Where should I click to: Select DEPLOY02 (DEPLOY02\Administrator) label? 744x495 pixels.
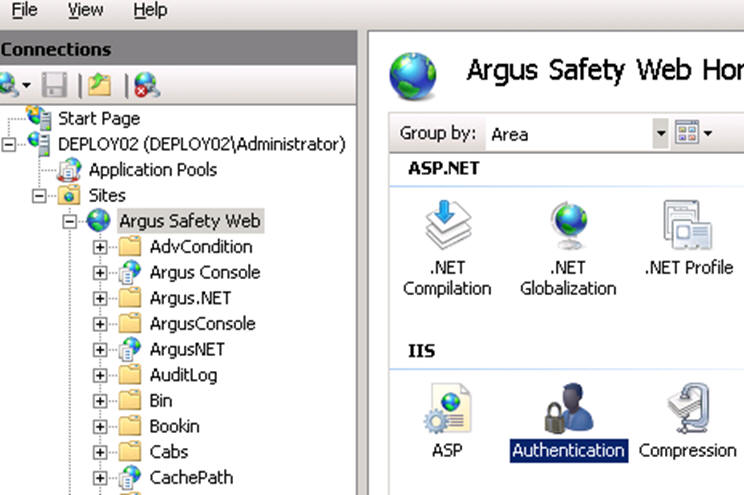coord(202,144)
